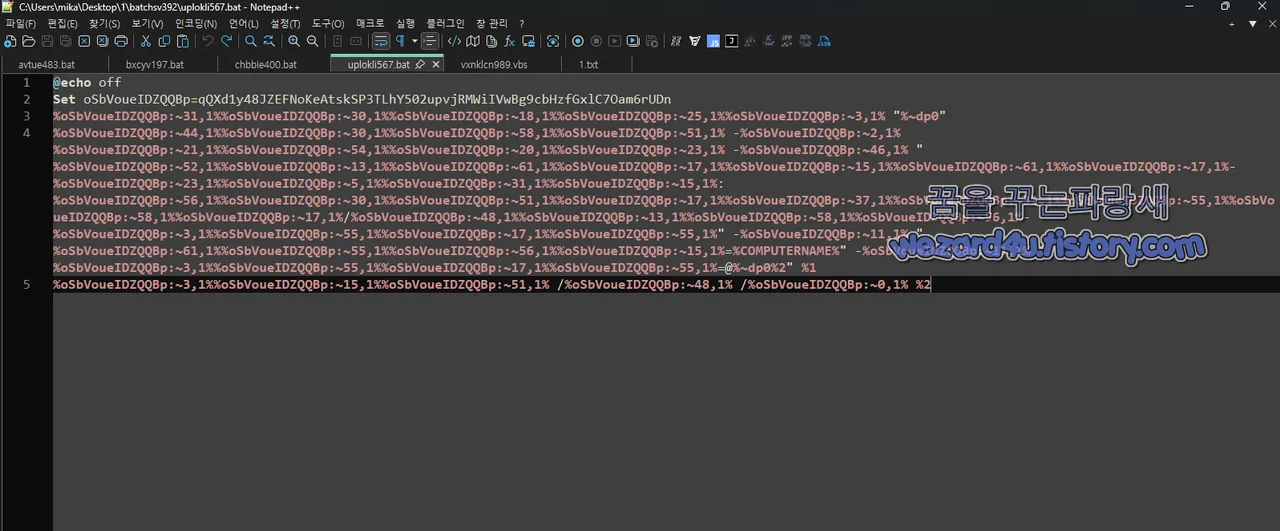
Task: Open the 실행 menu
Action: [405, 23]
